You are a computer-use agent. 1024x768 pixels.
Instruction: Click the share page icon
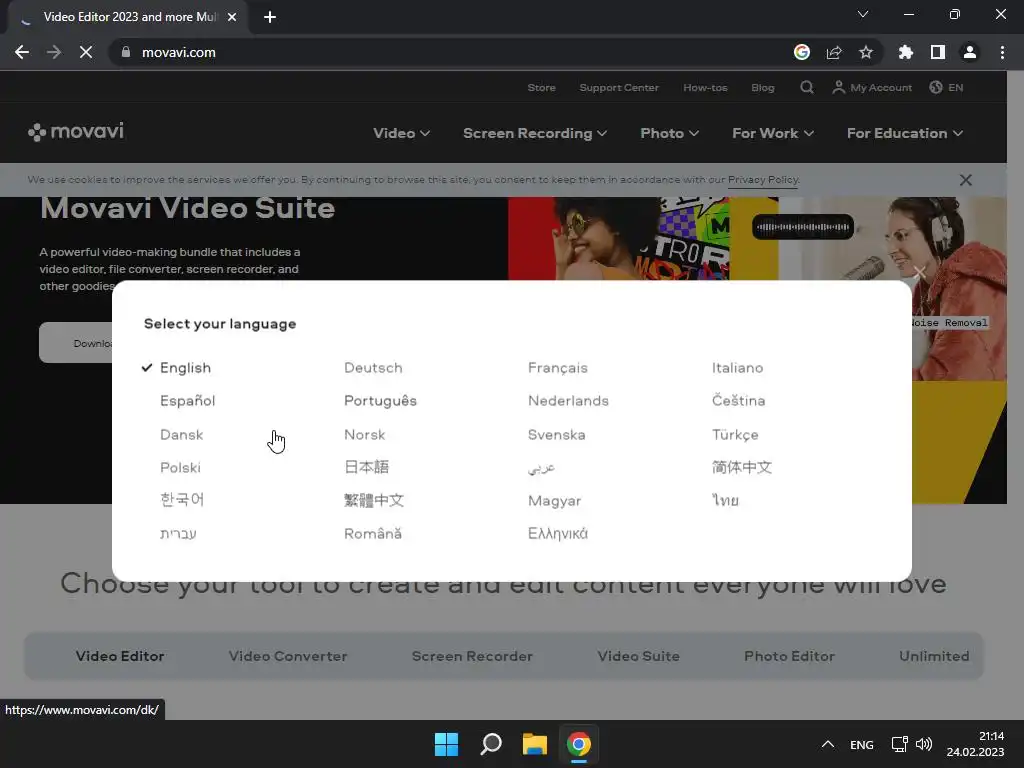[x=834, y=52]
